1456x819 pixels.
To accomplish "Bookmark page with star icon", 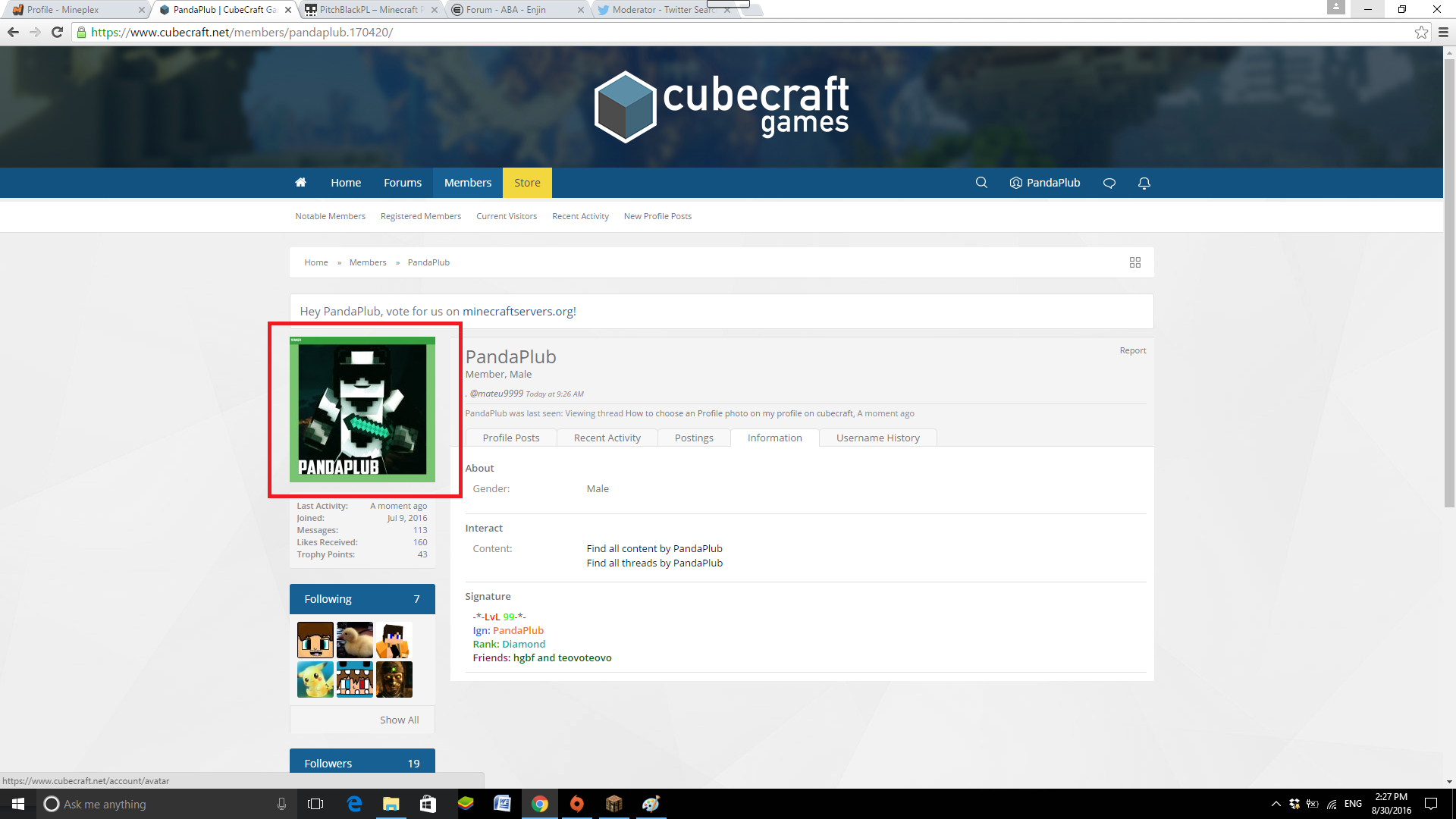I will click(x=1421, y=32).
